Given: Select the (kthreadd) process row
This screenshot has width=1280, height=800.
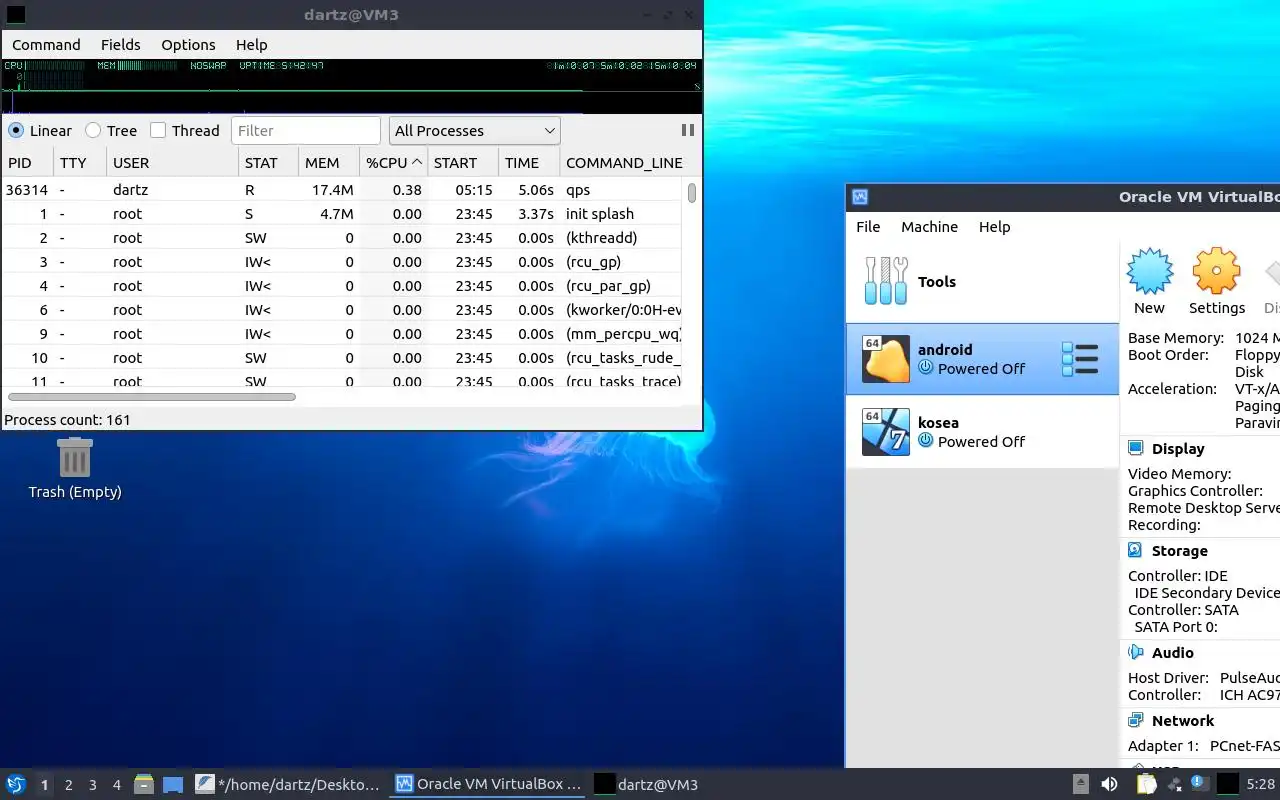Looking at the screenshot, I should click(x=342, y=237).
